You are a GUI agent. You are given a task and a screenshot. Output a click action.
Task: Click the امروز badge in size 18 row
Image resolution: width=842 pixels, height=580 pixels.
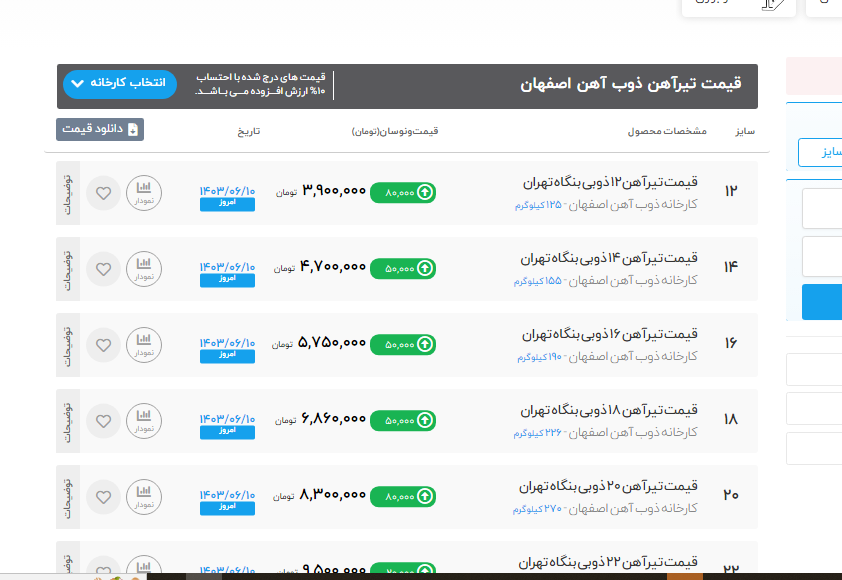[x=227, y=432]
